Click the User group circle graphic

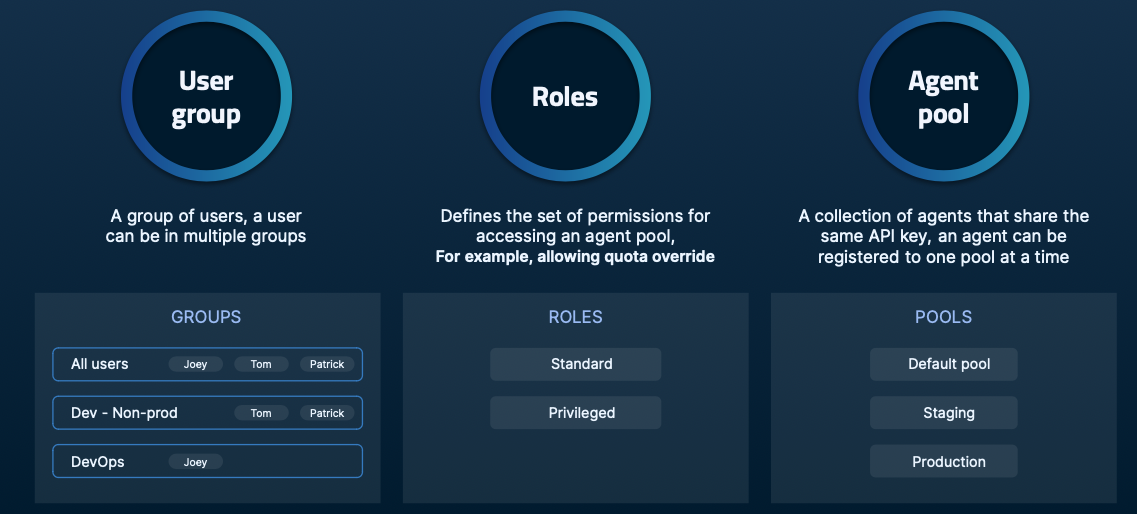click(x=206, y=97)
